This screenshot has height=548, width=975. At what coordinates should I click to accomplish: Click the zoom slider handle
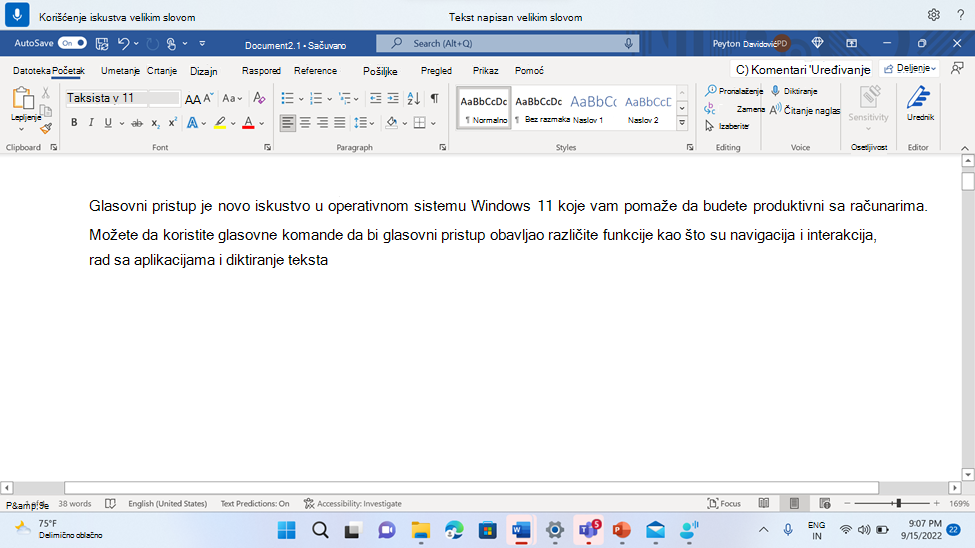point(898,503)
